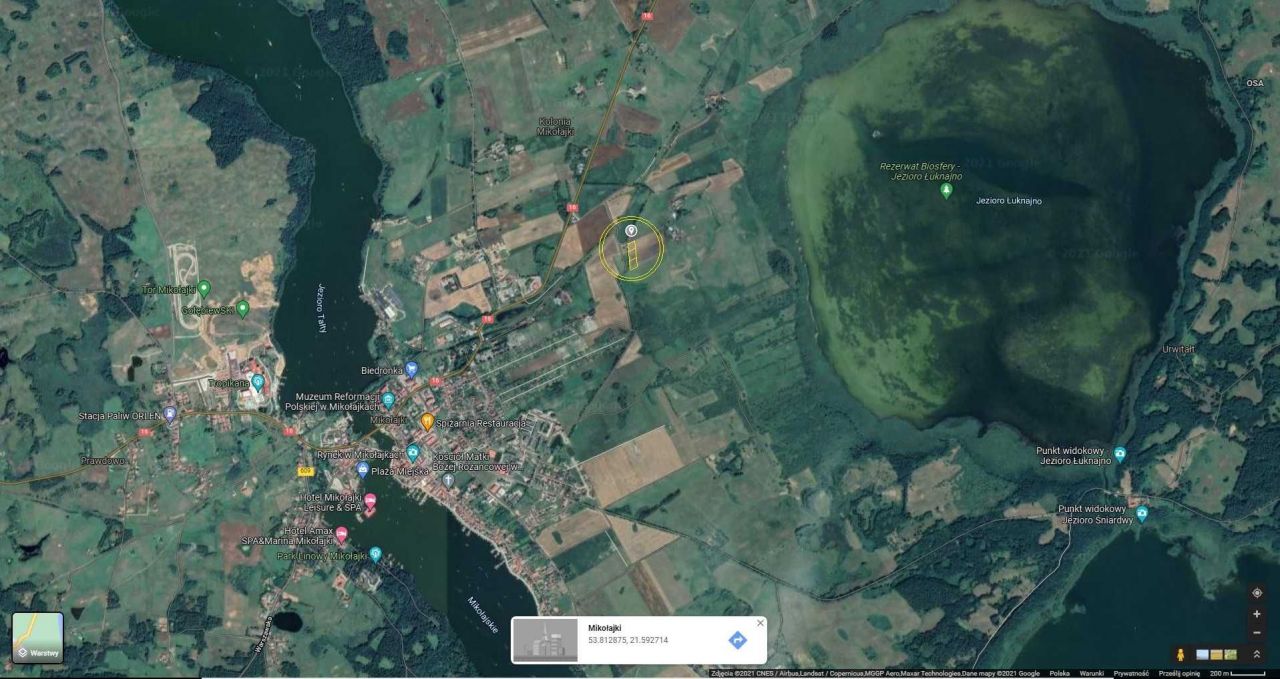Click the Stacja Paliw ORLEN marker

170,414
